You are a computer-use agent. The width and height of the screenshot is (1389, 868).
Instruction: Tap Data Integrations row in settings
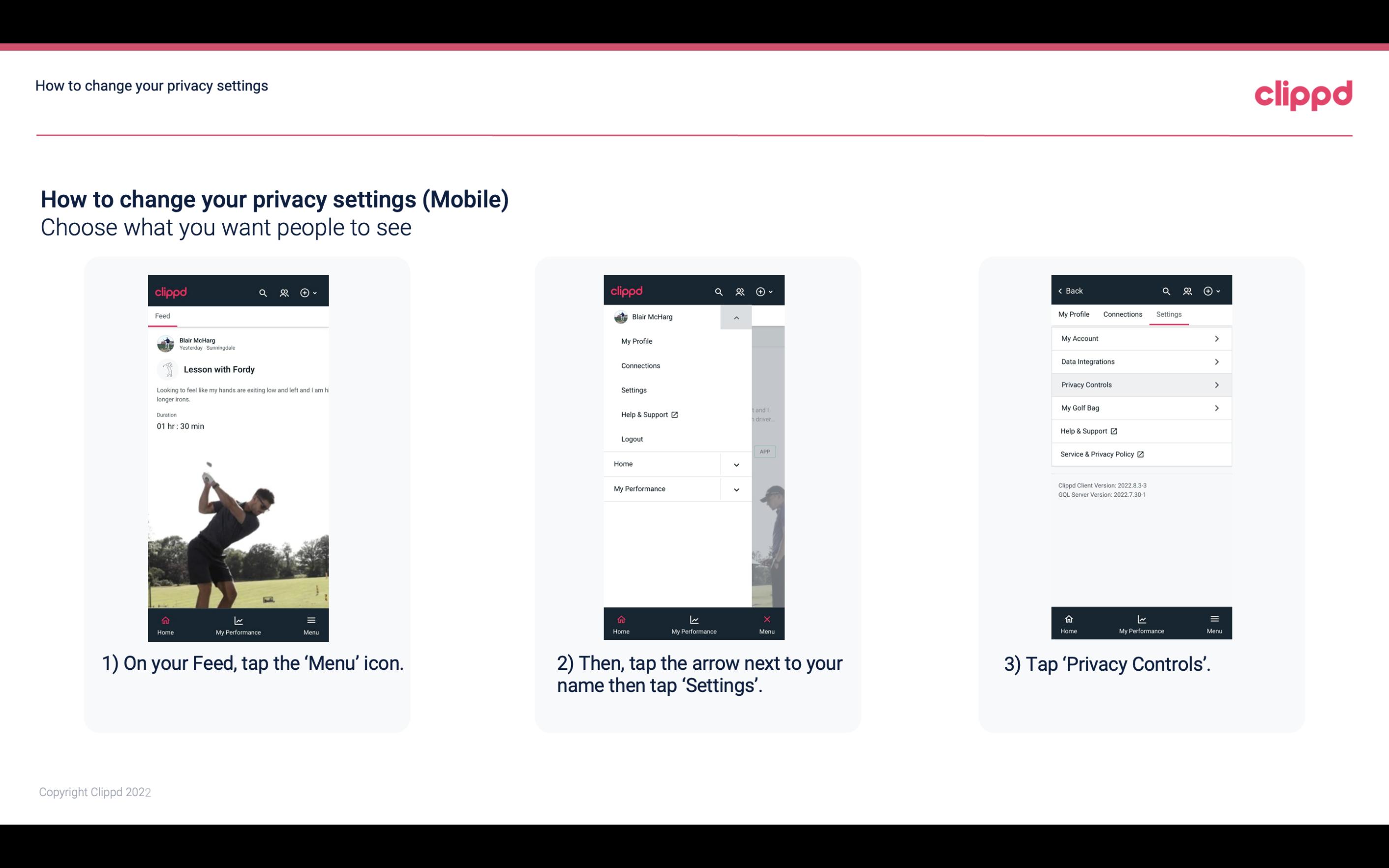[x=1140, y=361]
